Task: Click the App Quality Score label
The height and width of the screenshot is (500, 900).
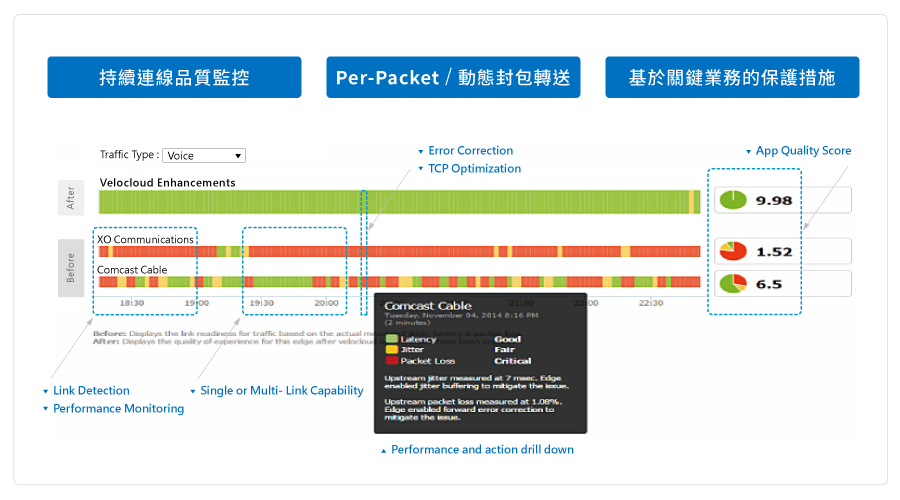Action: [804, 150]
